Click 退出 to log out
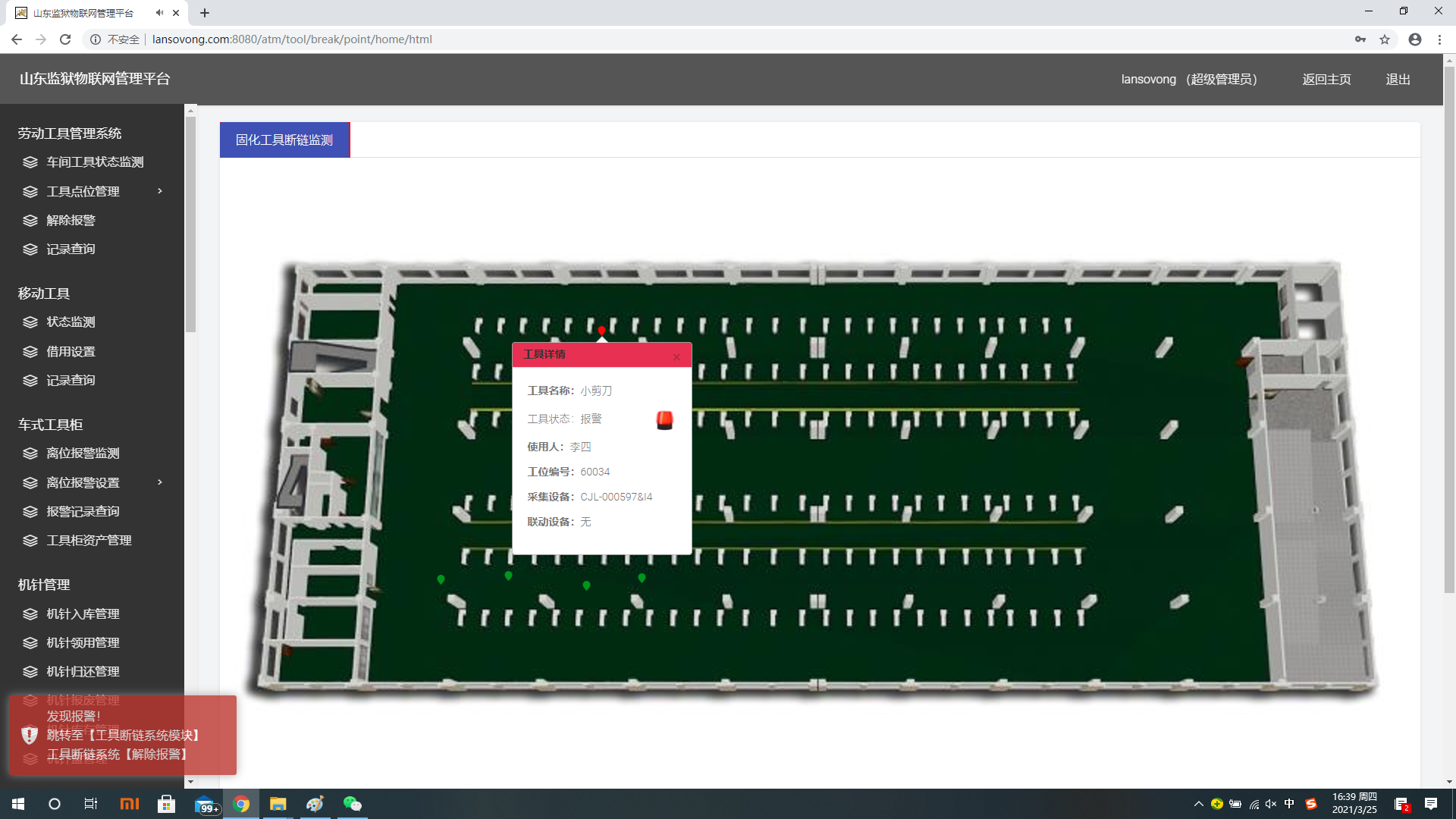Screen dimensions: 1456x819 (1398, 80)
